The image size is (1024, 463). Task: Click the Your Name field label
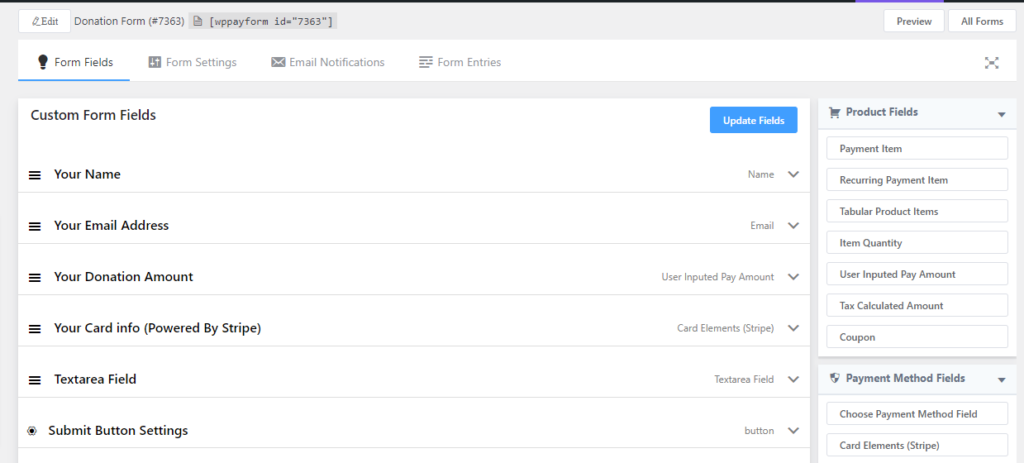tap(87, 174)
